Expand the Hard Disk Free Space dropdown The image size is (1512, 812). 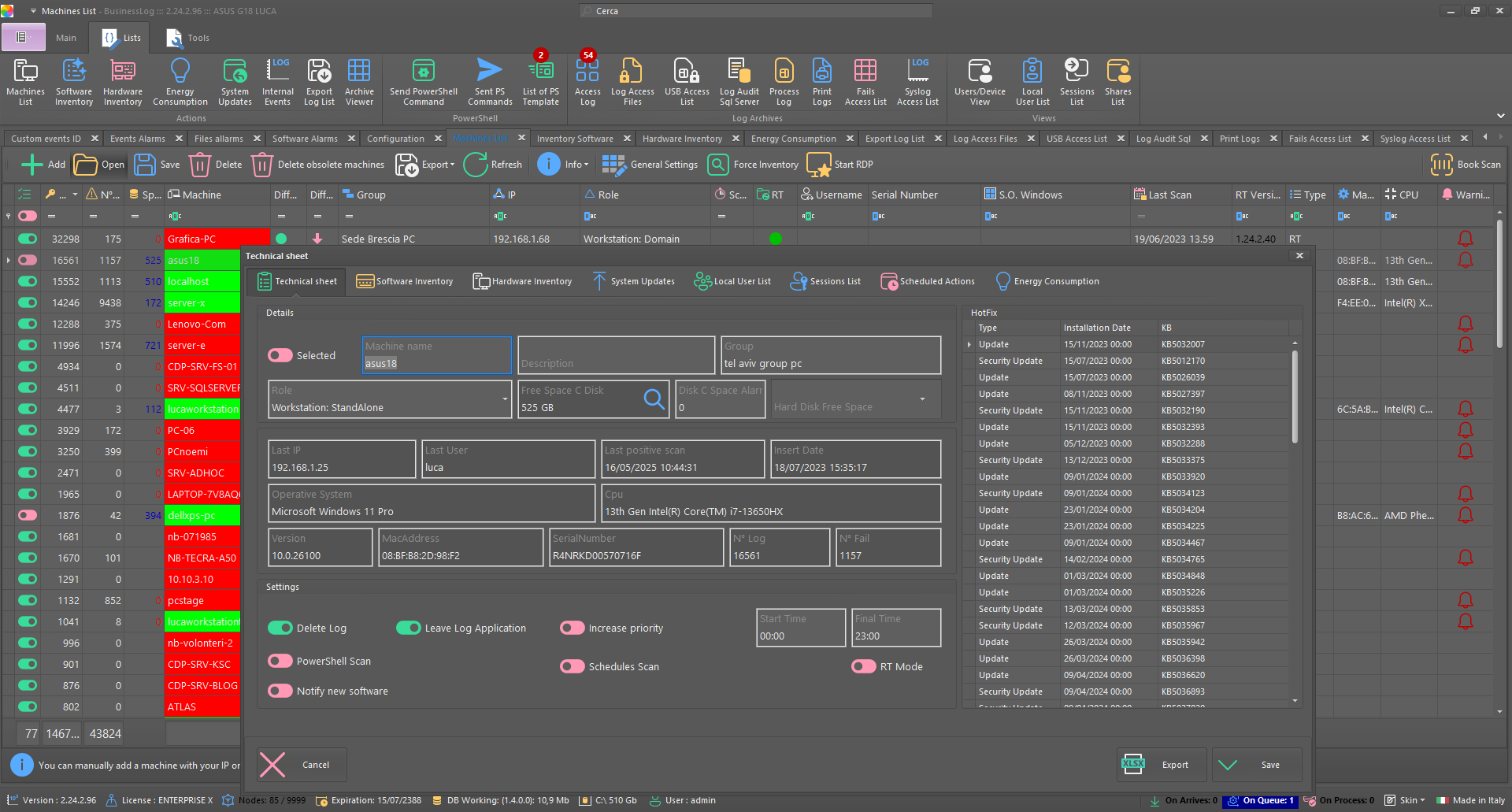click(x=921, y=399)
